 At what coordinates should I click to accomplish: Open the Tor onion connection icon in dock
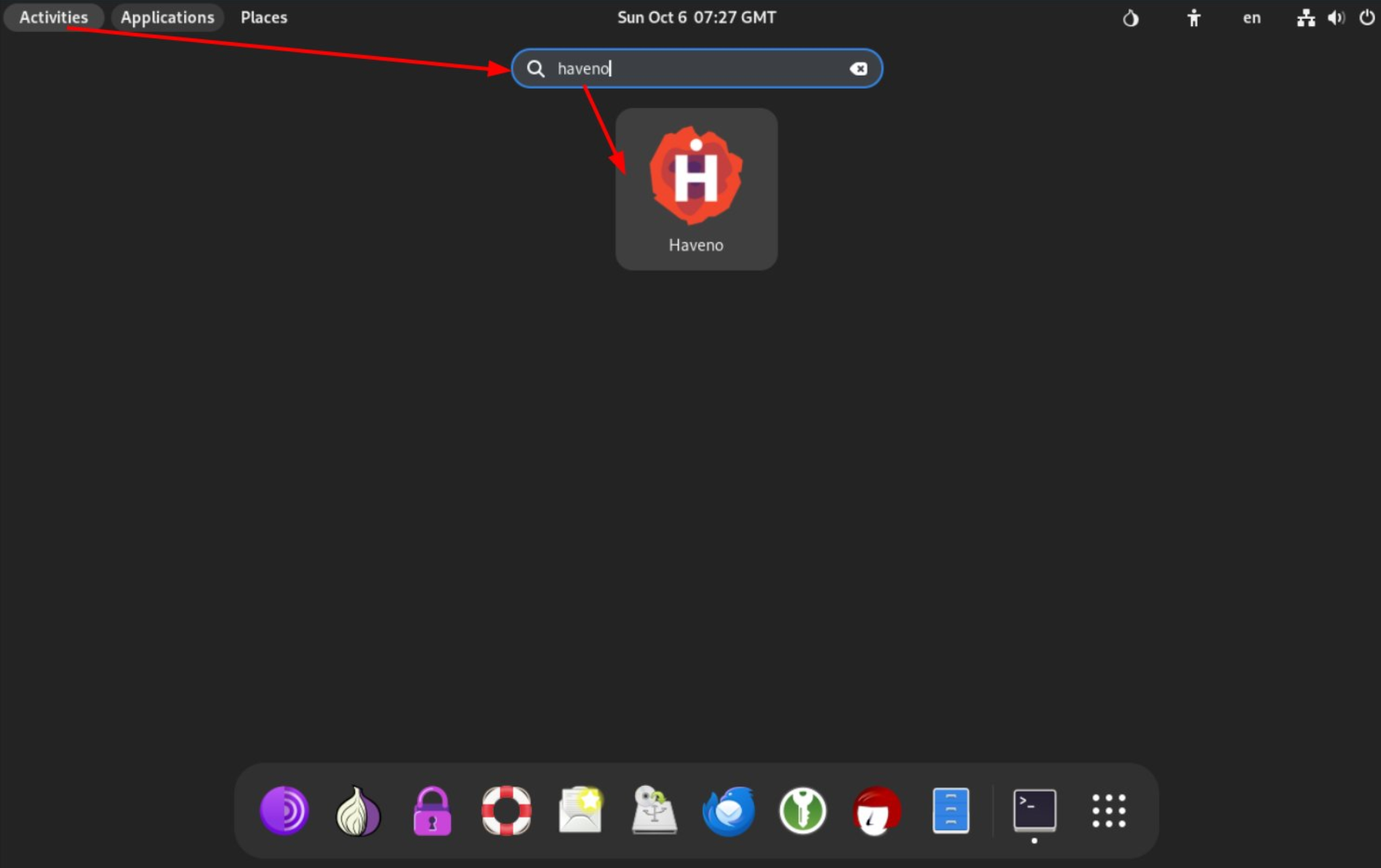click(x=358, y=811)
